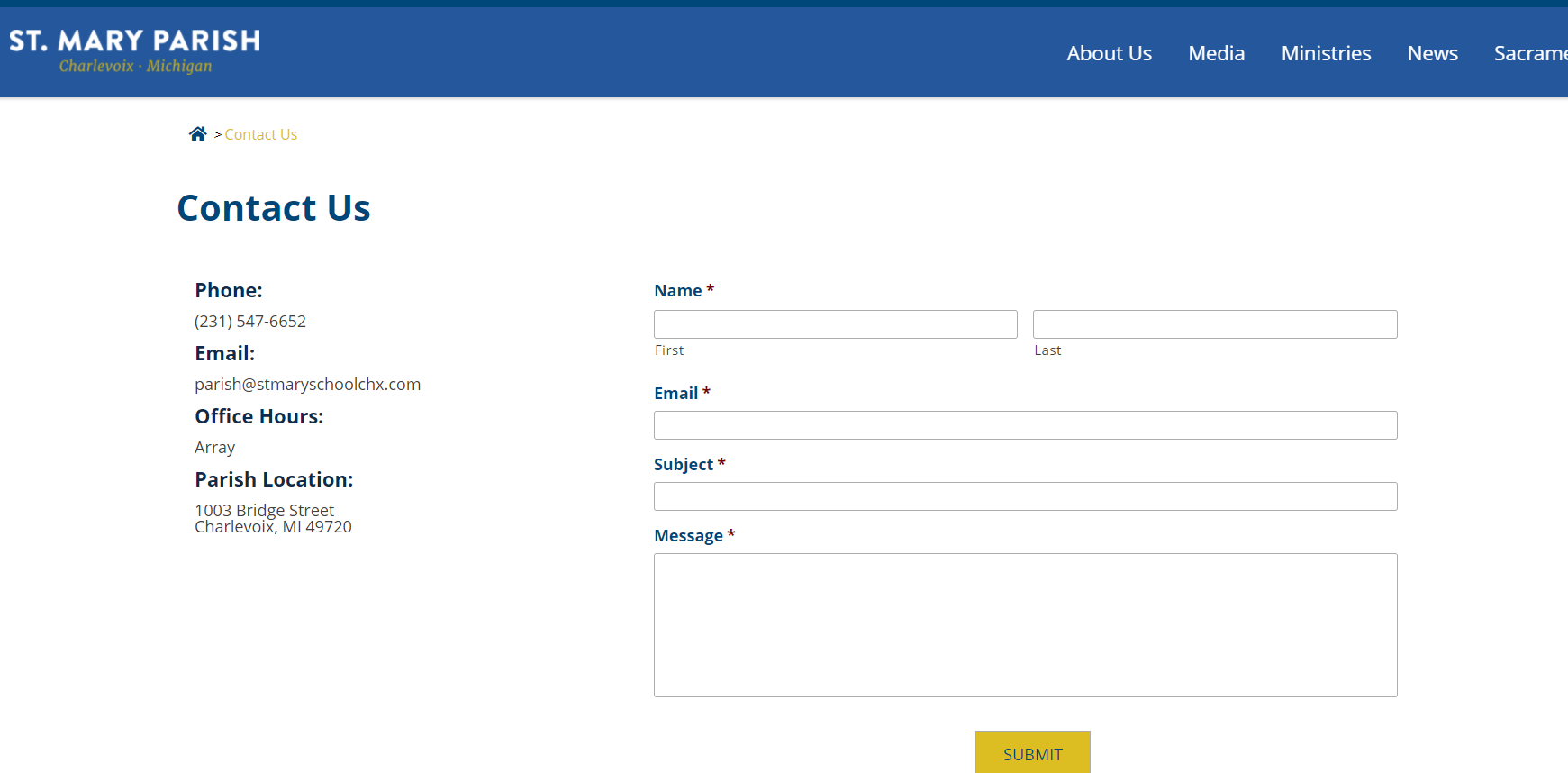The height and width of the screenshot is (773, 1568).
Task: Click the parish@stmaryschoolchx.com email address
Action: pos(307,385)
